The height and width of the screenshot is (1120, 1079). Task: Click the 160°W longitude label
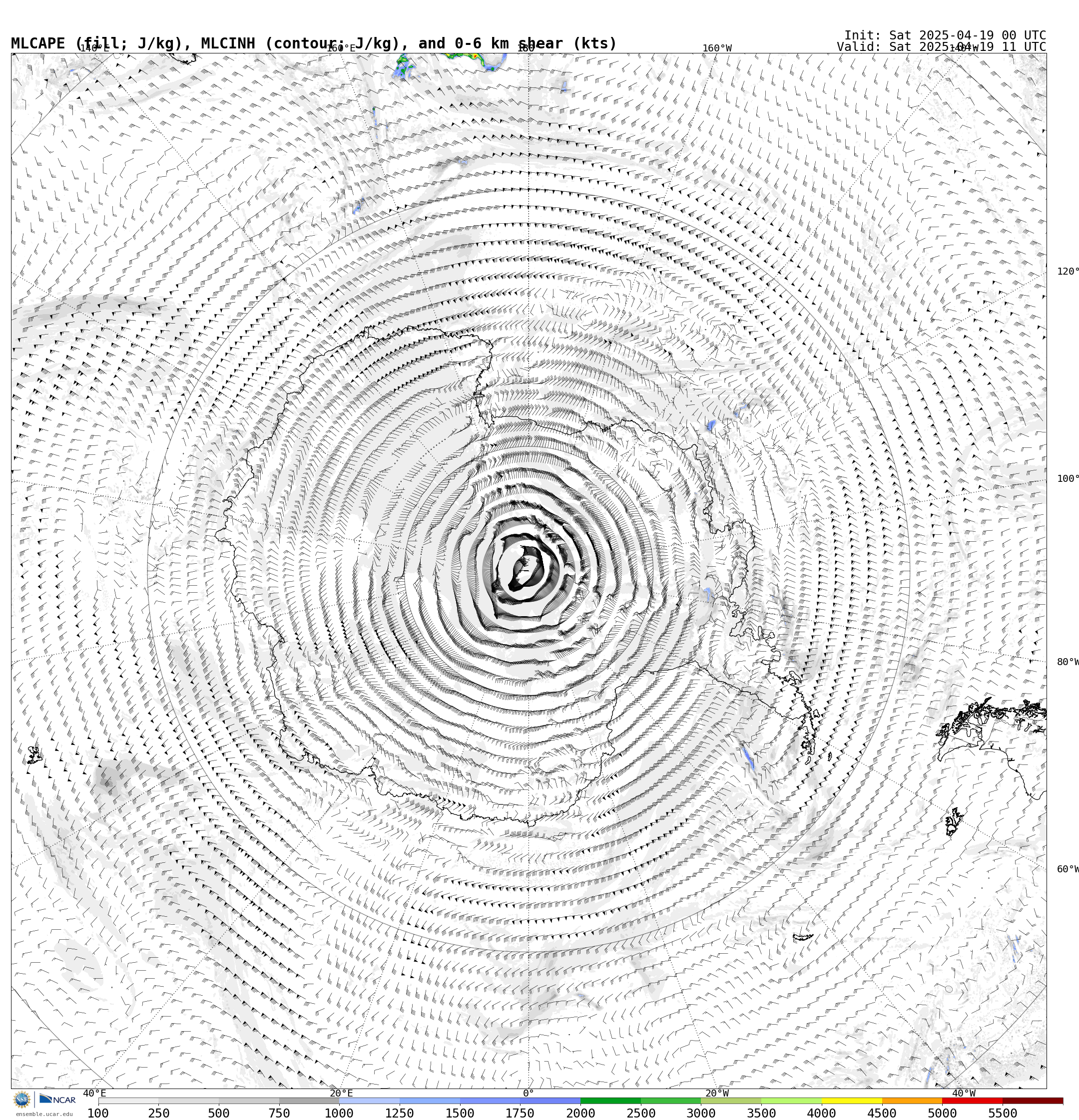(717, 48)
